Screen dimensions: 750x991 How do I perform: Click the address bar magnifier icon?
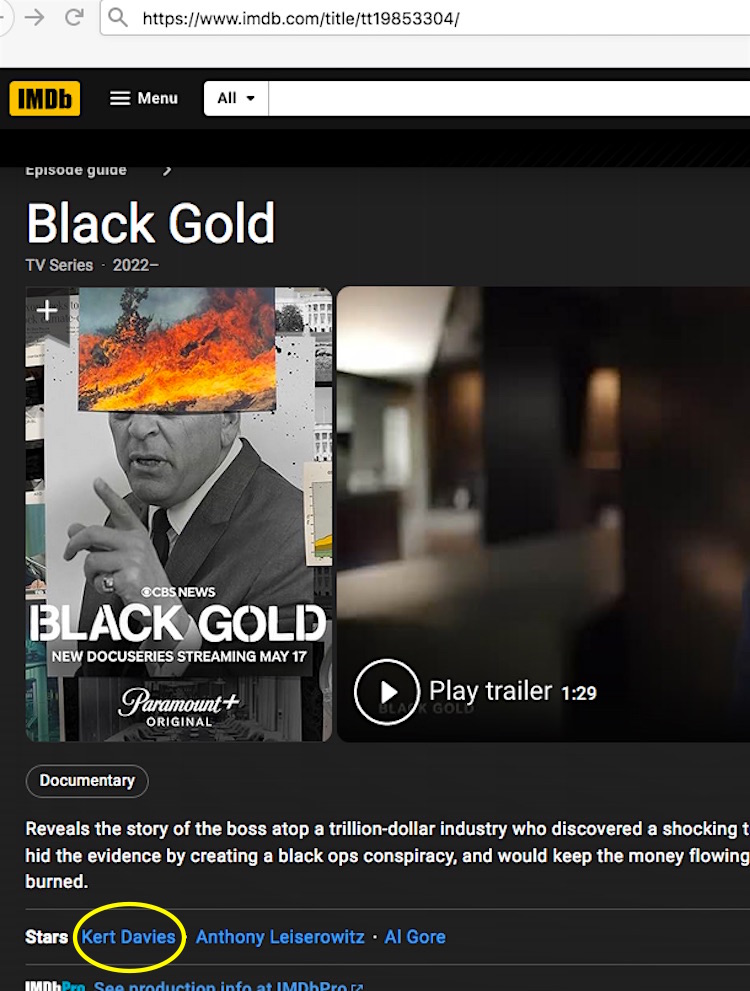(x=118, y=18)
